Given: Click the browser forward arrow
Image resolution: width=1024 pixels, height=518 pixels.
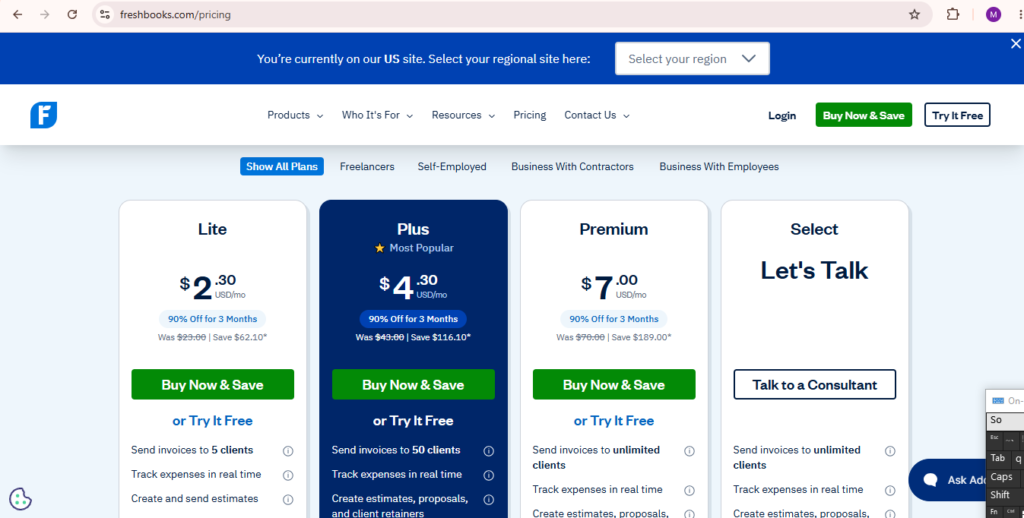Looking at the screenshot, I should (44, 14).
